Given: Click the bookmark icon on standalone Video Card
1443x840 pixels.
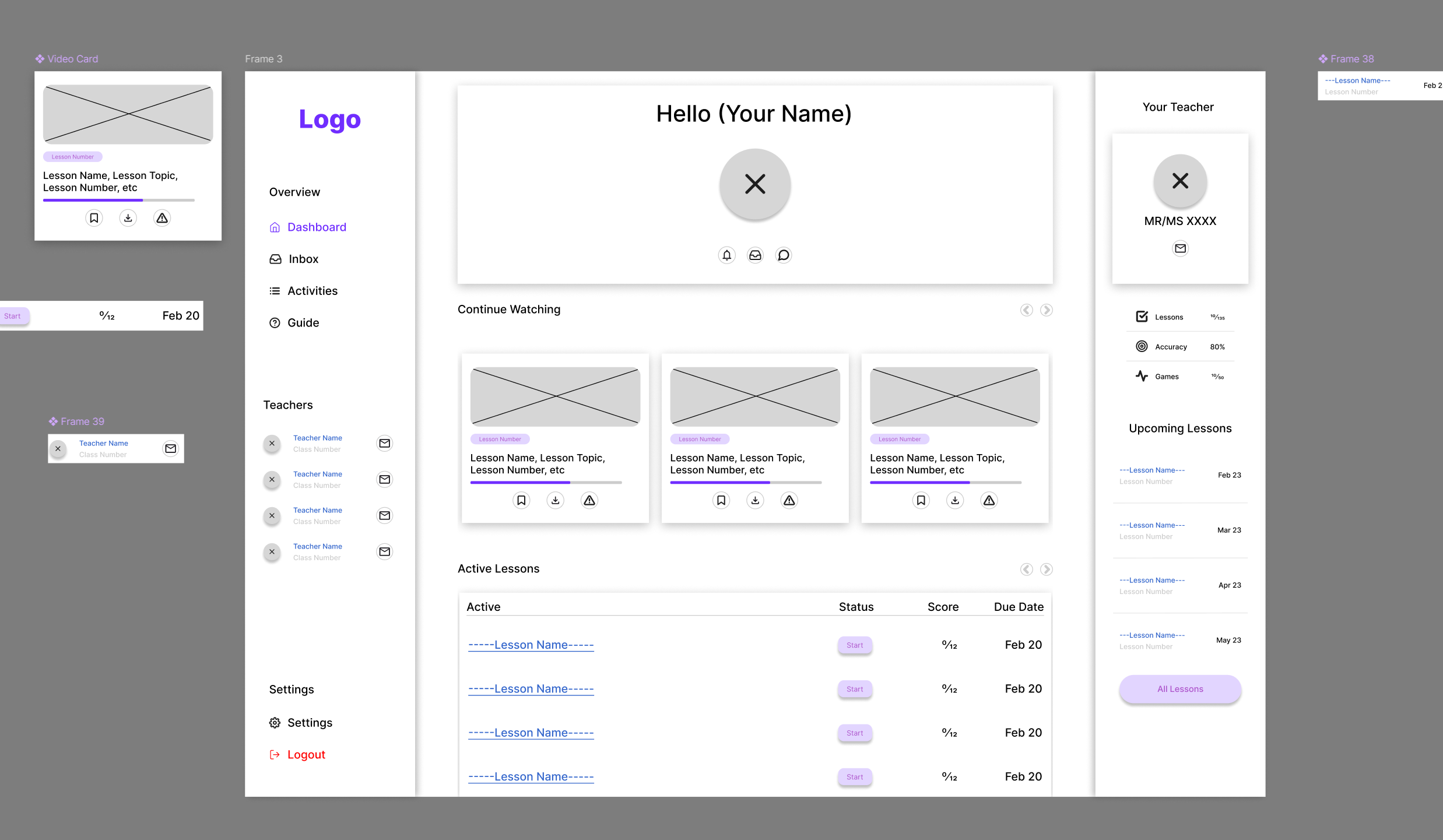Looking at the screenshot, I should (94, 218).
